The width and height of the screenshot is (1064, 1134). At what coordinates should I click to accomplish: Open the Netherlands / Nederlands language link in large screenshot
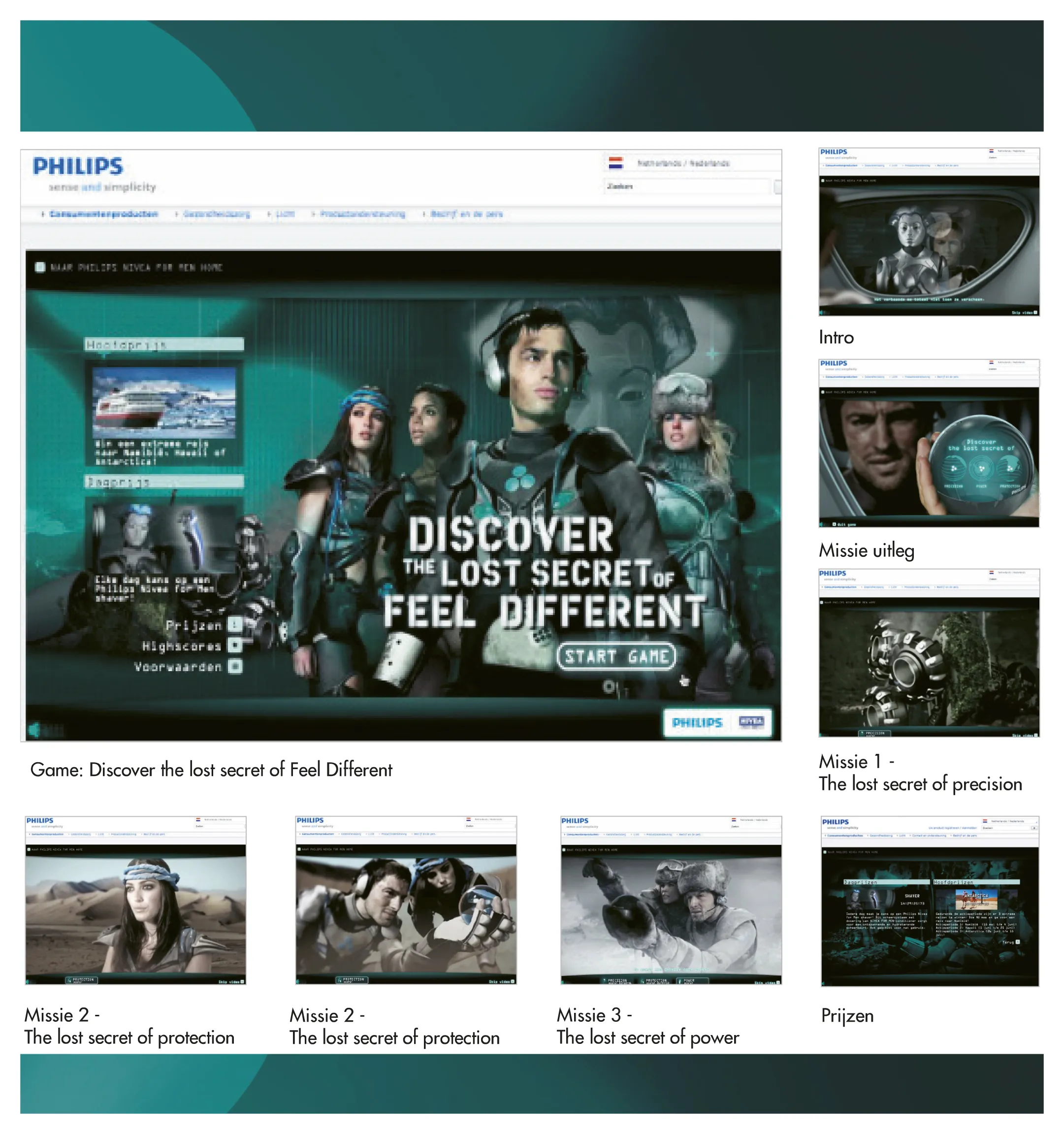(x=683, y=163)
